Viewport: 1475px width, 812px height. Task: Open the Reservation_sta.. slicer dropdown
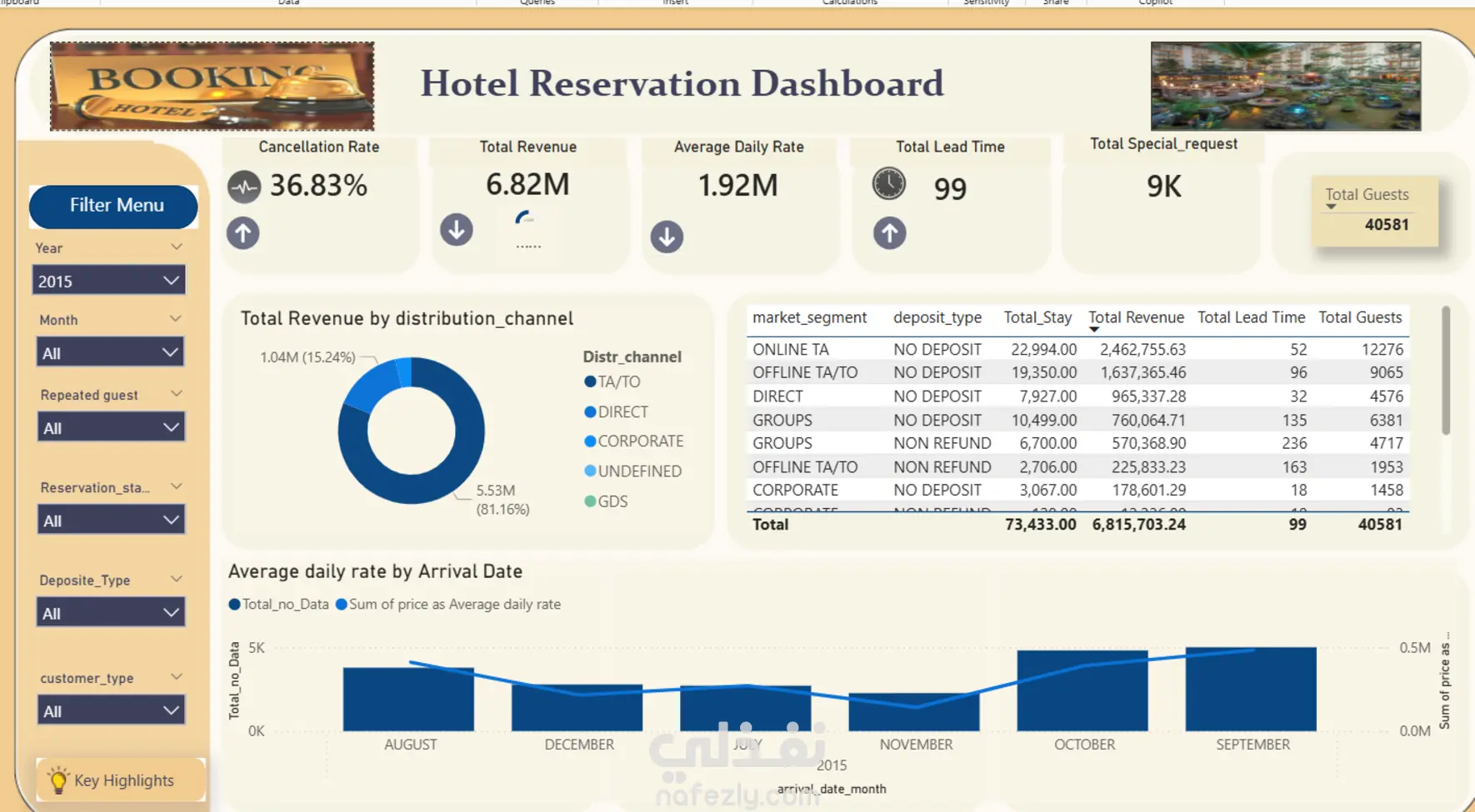click(x=110, y=521)
